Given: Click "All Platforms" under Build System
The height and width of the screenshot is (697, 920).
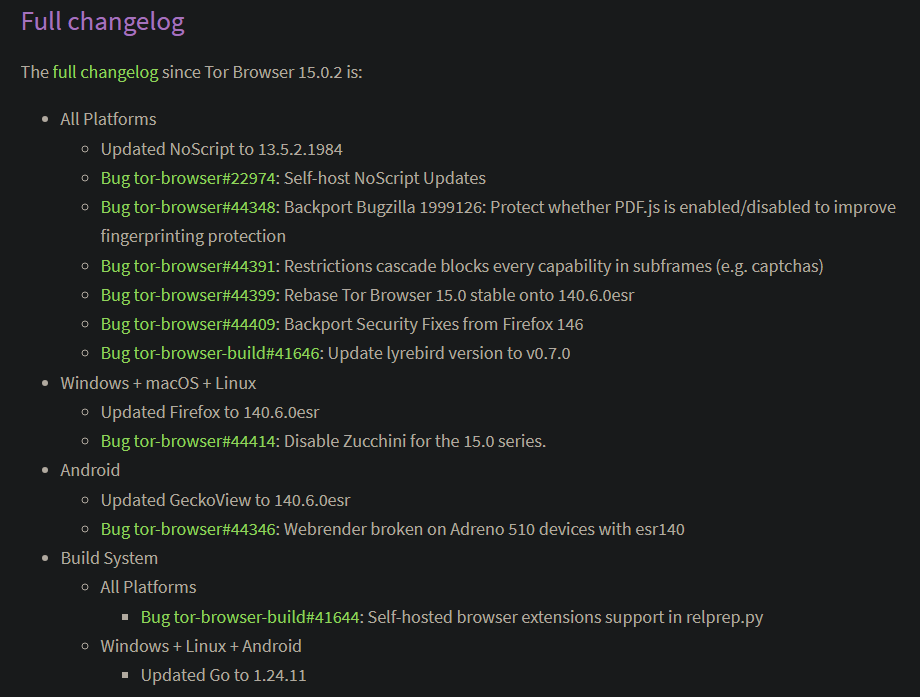Looking at the screenshot, I should coord(148,587).
